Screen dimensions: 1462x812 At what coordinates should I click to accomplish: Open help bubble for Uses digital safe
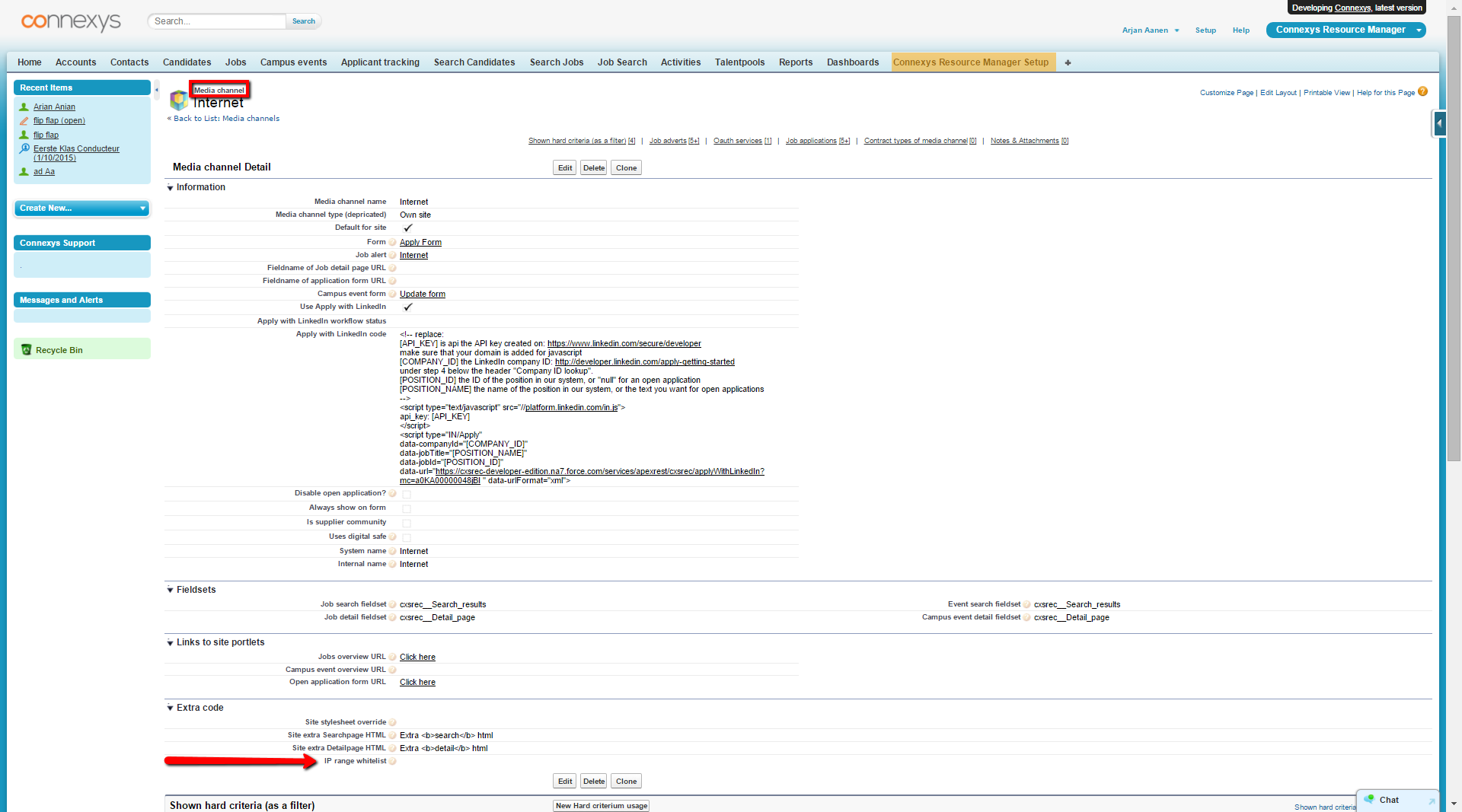tap(393, 537)
